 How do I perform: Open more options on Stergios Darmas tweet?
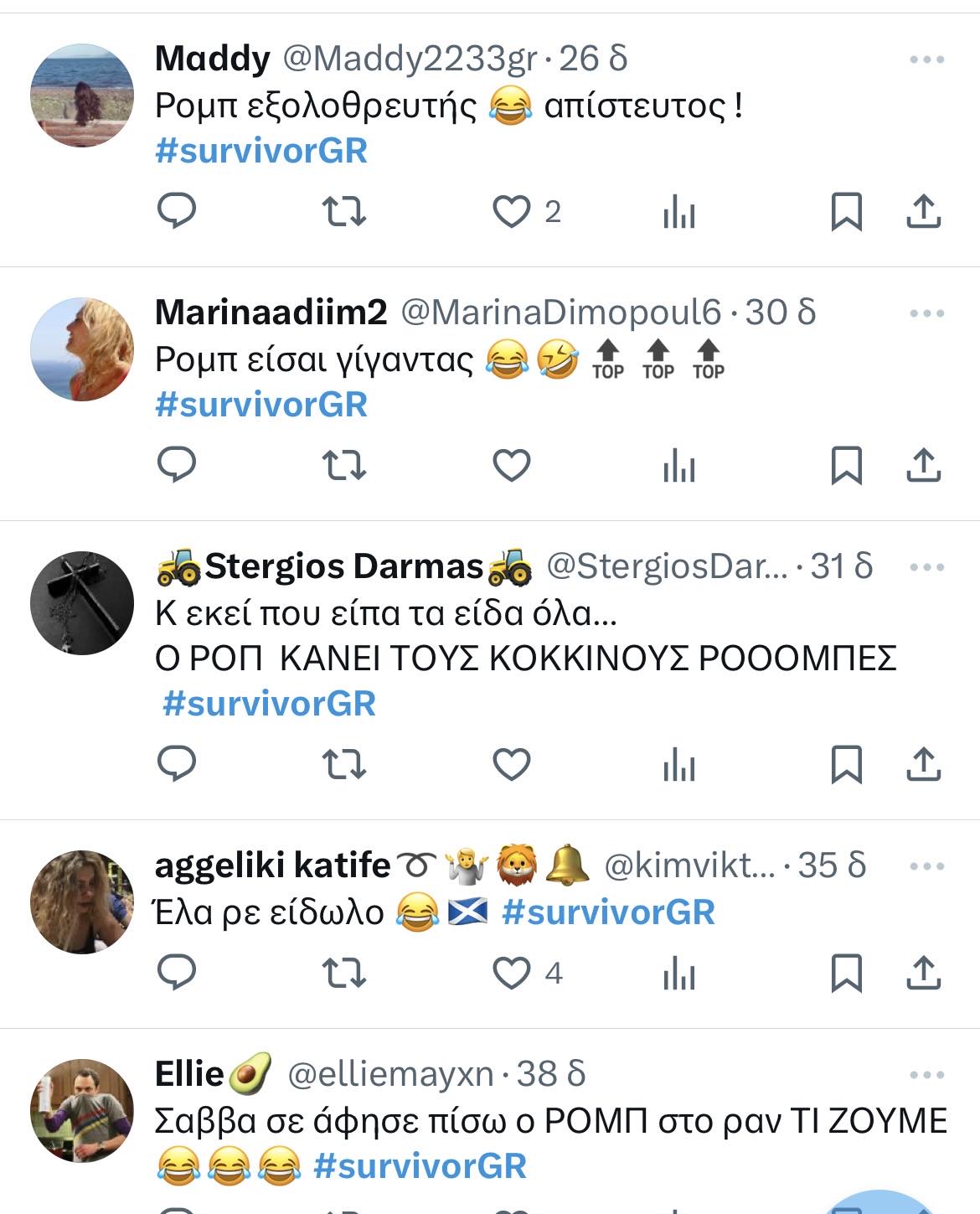coord(926,567)
